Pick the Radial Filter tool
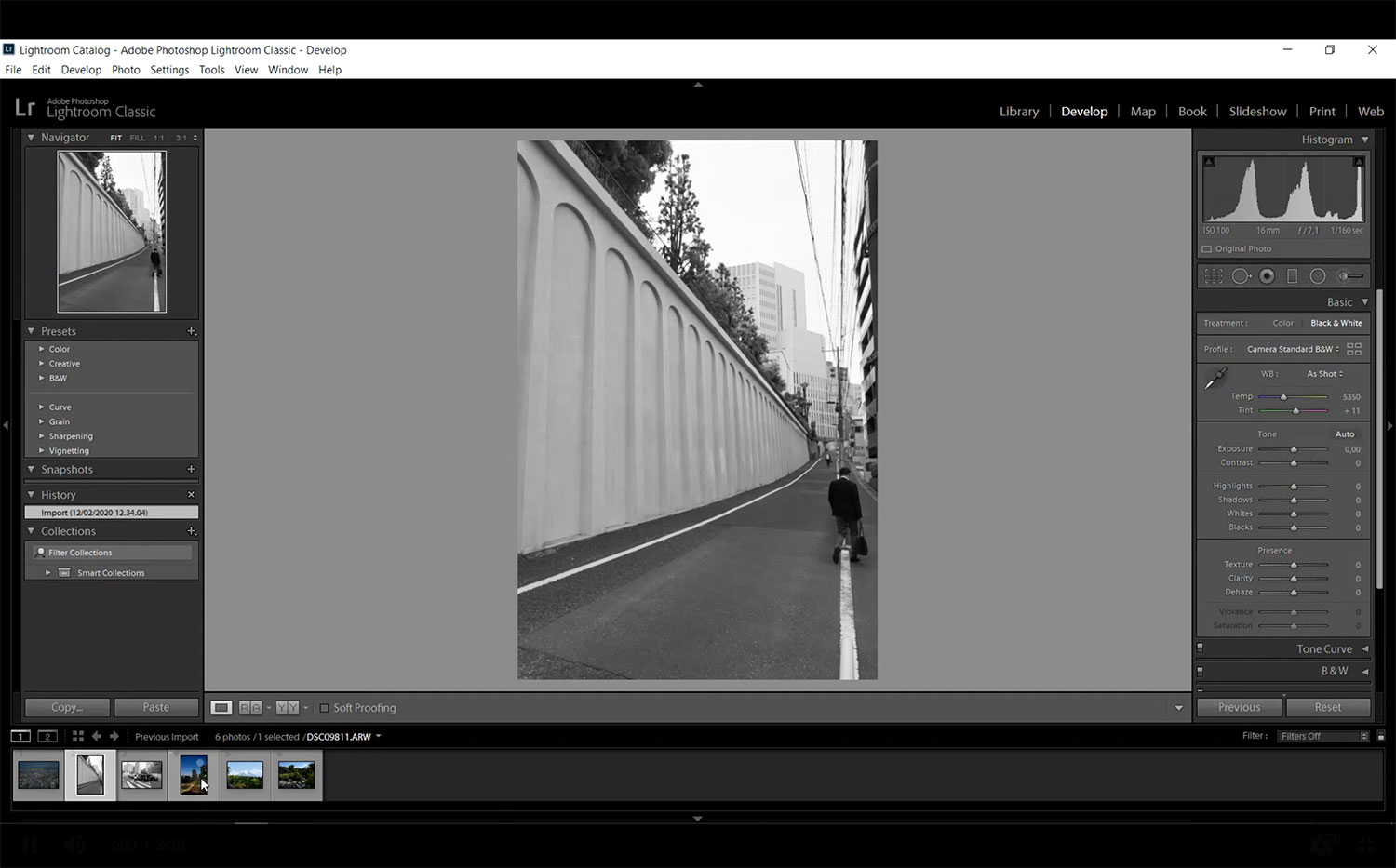The width and height of the screenshot is (1396, 868). pos(1317,276)
